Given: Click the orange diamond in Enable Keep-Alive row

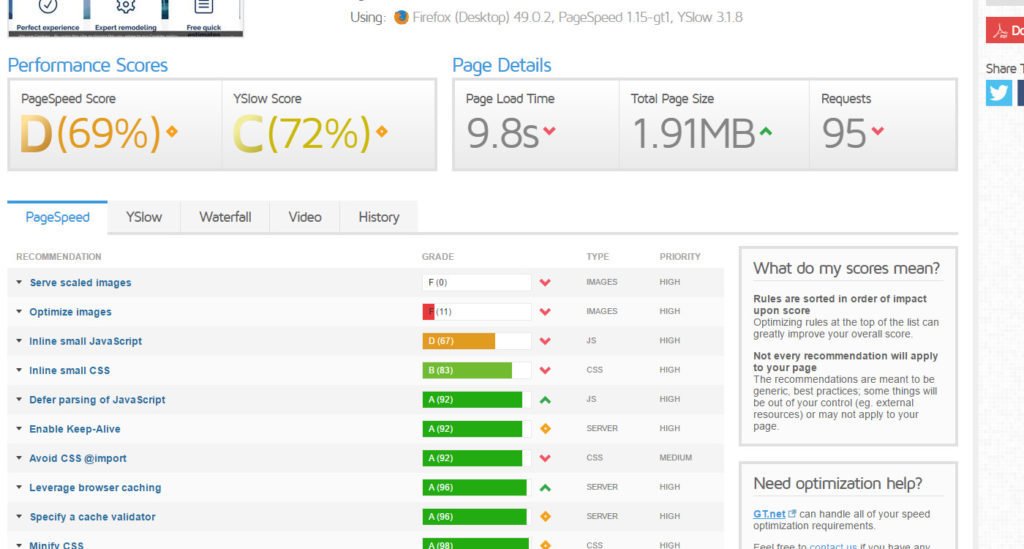Looking at the screenshot, I should [545, 429].
